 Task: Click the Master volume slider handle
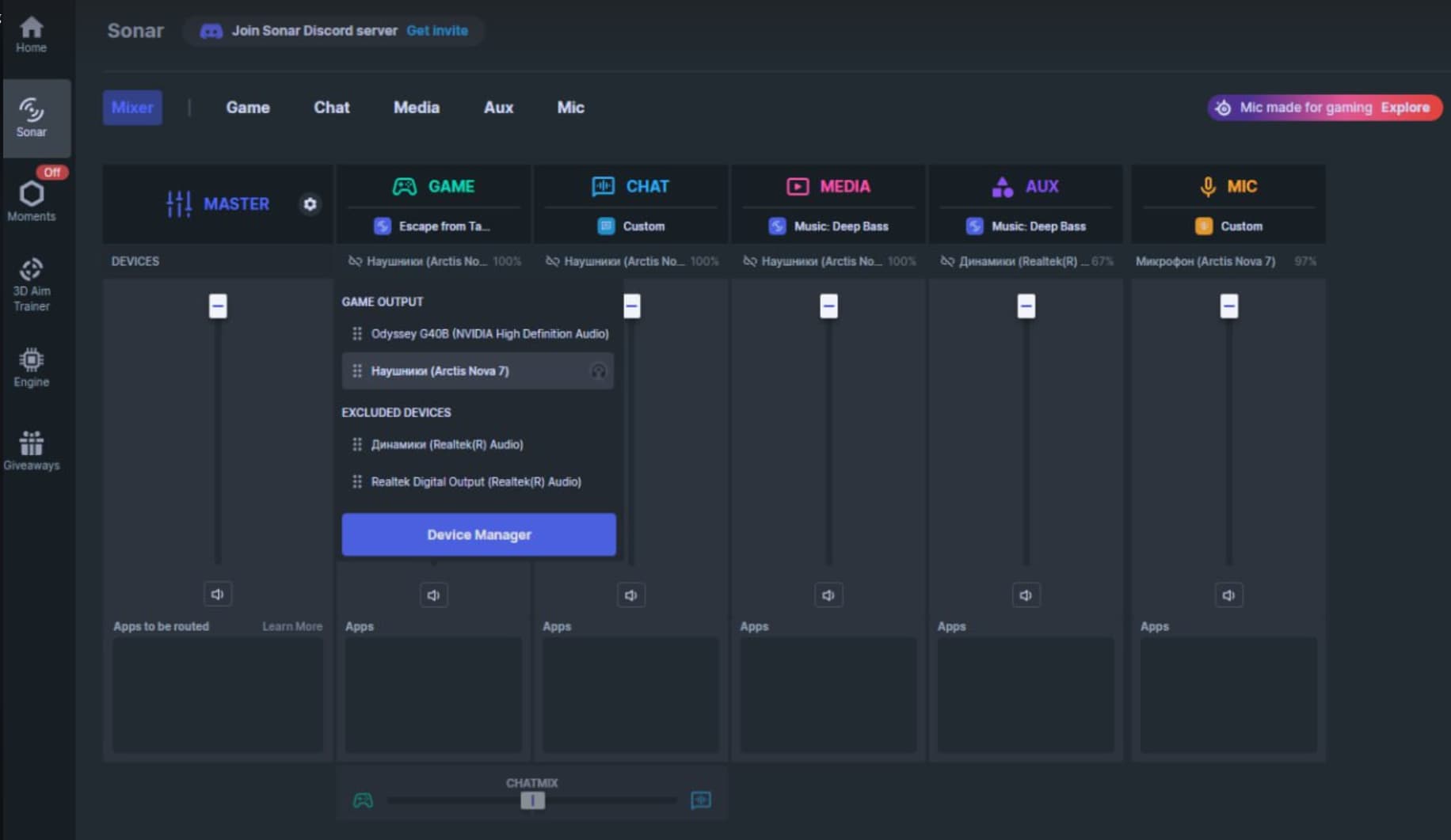pyautogui.click(x=218, y=306)
